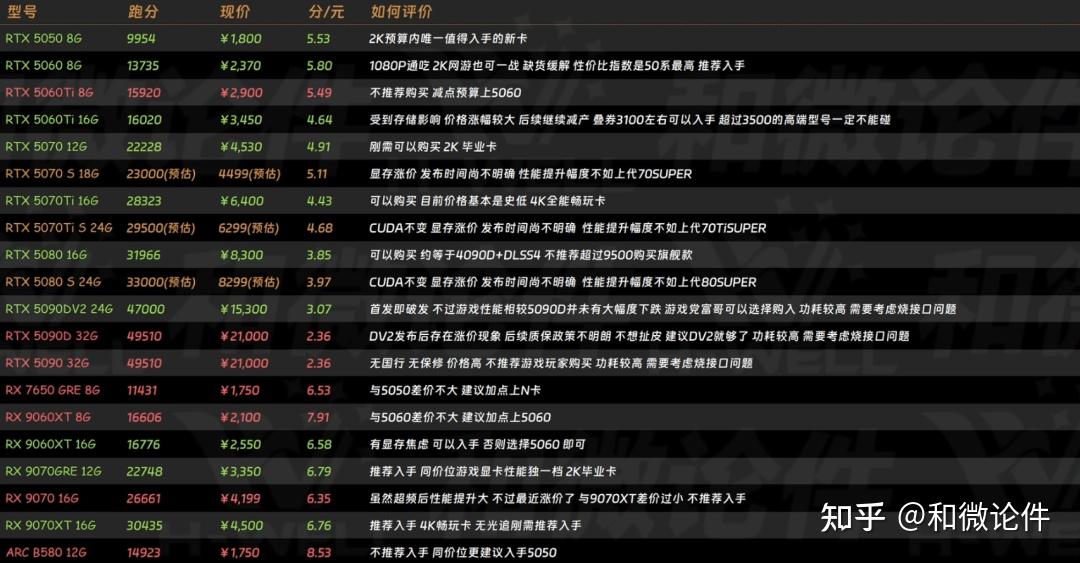Click the price "¥8,300"

[242, 255]
